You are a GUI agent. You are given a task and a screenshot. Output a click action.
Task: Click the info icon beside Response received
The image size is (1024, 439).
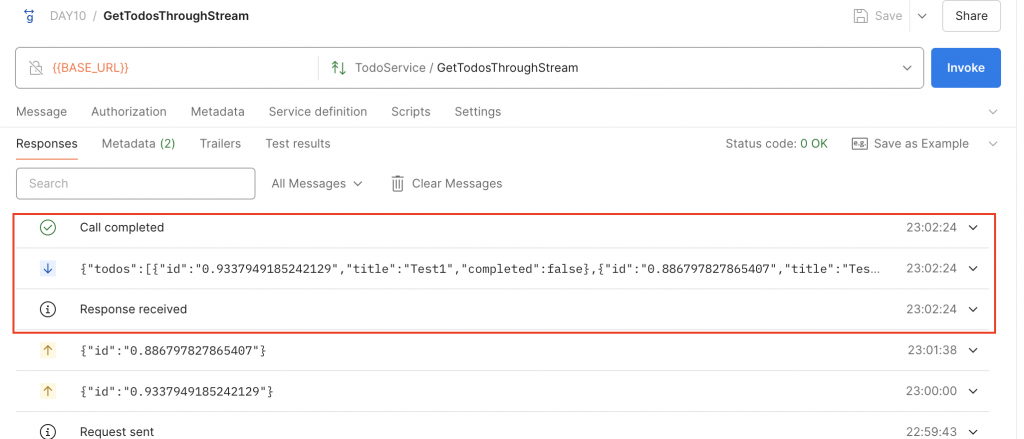(x=48, y=309)
